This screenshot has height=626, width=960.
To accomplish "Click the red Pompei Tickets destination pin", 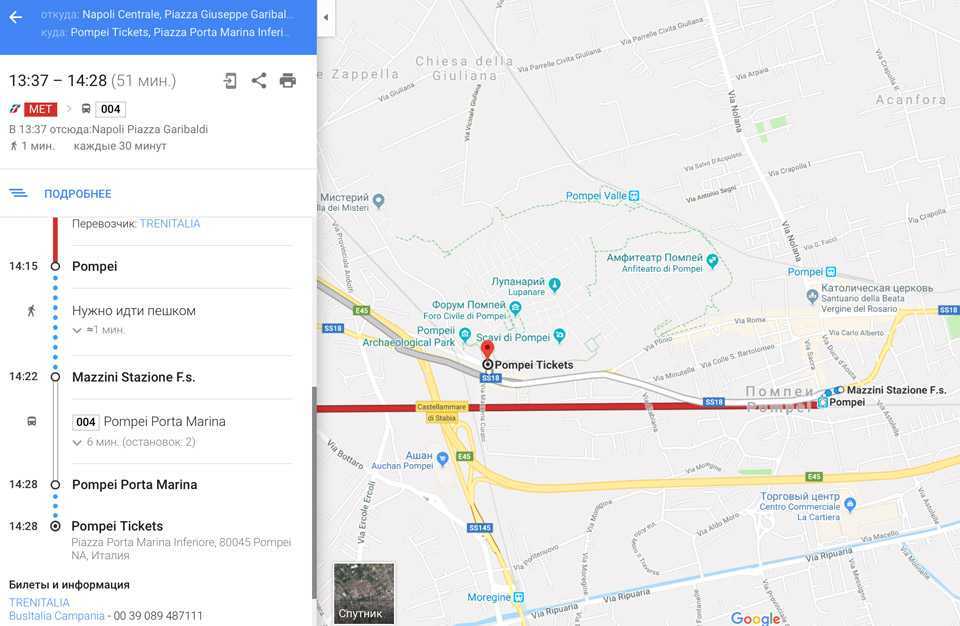I will pos(487,350).
